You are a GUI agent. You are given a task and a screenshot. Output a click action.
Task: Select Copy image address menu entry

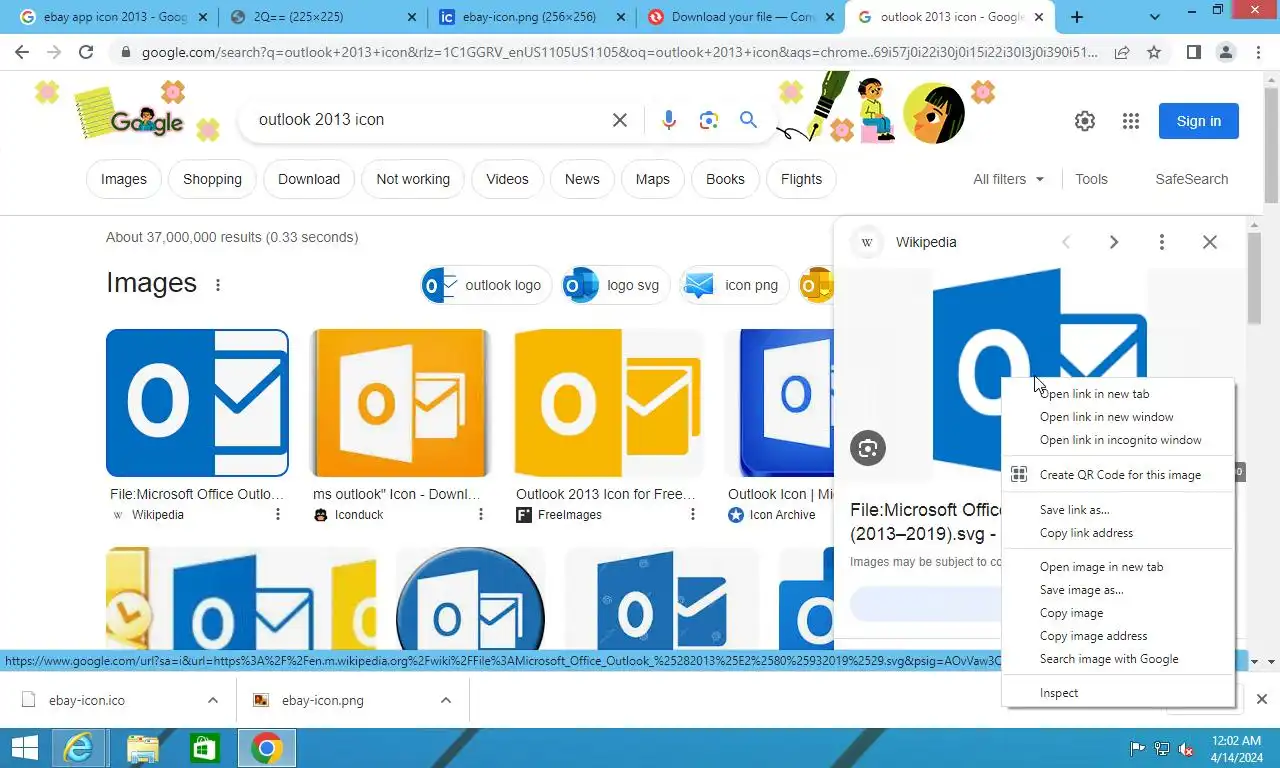1118,636
